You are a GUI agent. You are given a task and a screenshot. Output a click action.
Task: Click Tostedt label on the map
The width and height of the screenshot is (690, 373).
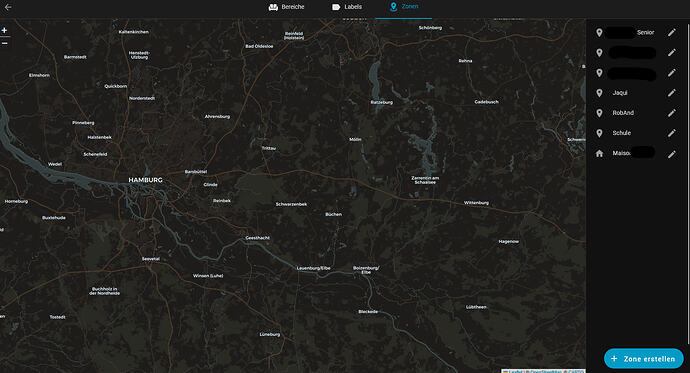(57, 317)
